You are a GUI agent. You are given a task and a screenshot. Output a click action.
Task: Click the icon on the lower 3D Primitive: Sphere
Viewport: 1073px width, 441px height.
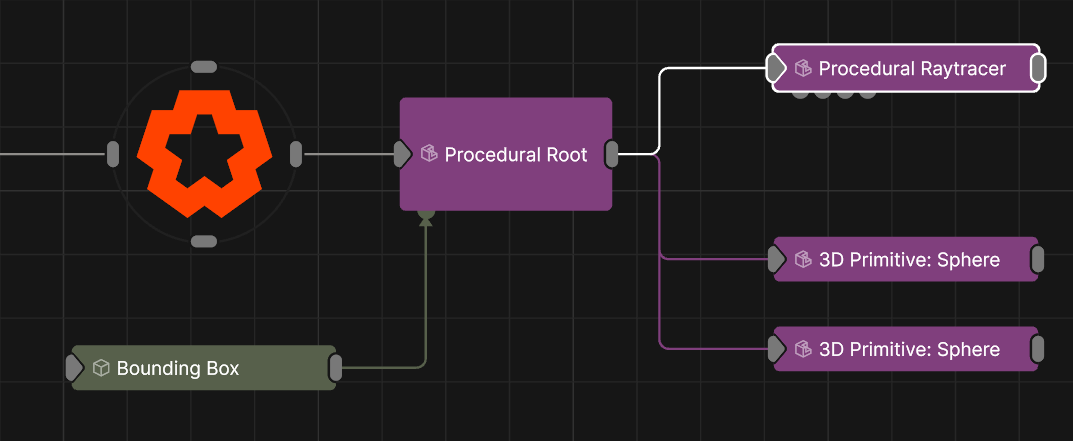pyautogui.click(x=803, y=349)
